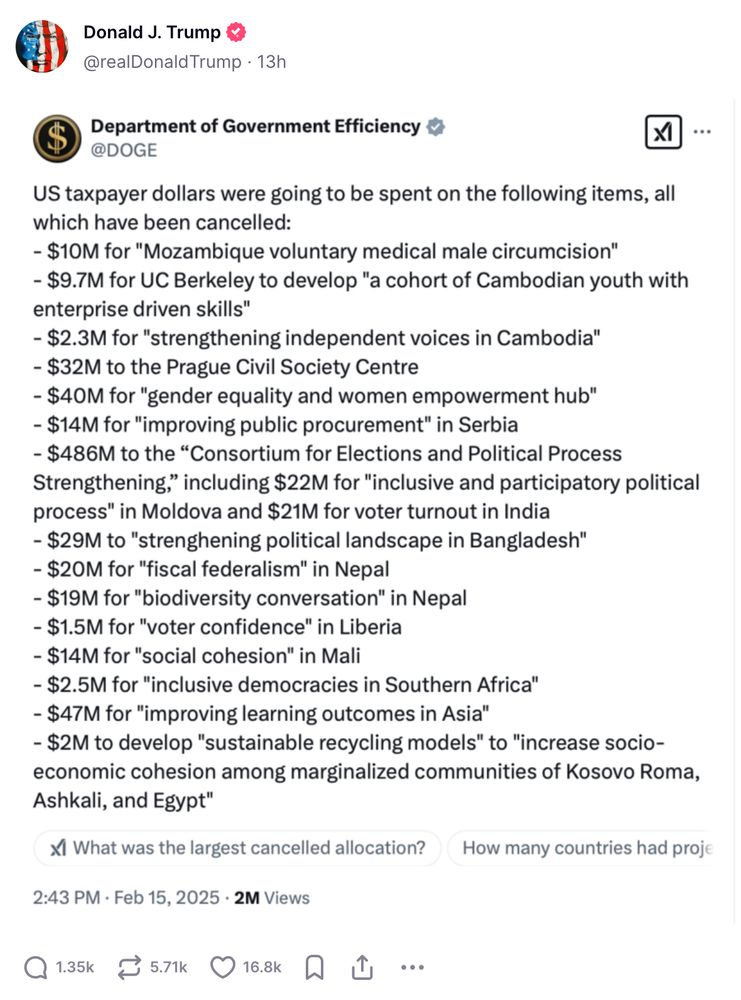Repost Trump's post
Viewport: 741px width, 1000px height.
(x=127, y=966)
